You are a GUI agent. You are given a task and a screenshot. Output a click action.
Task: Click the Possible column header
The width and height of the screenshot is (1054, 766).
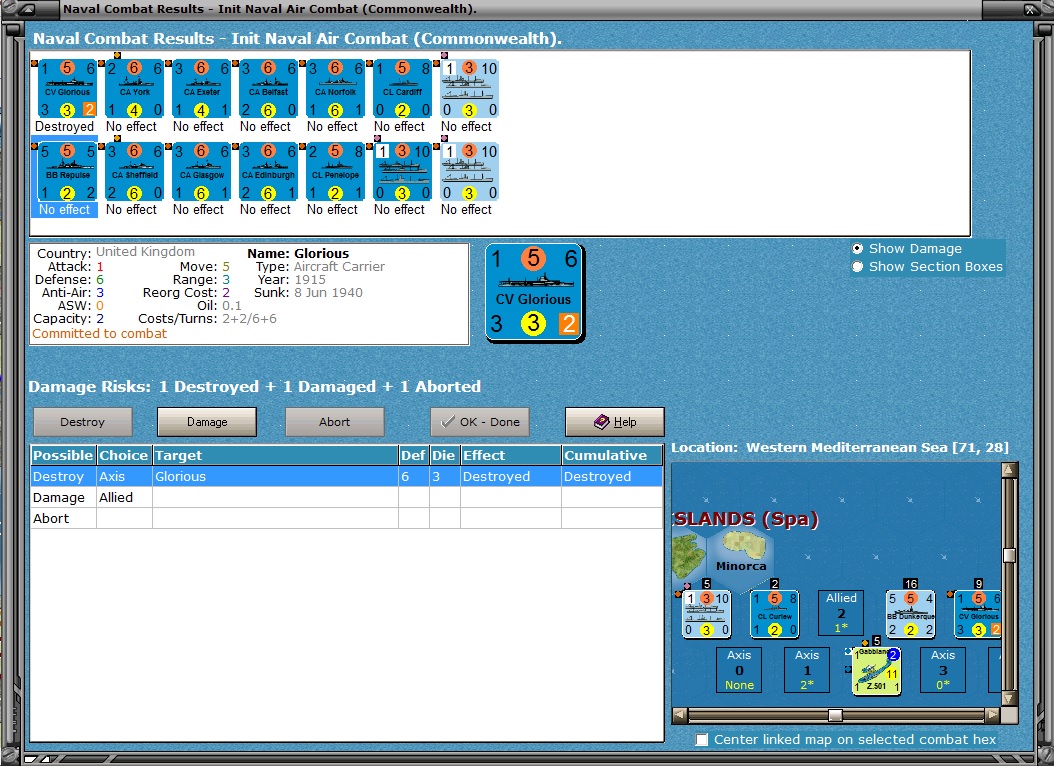63,455
